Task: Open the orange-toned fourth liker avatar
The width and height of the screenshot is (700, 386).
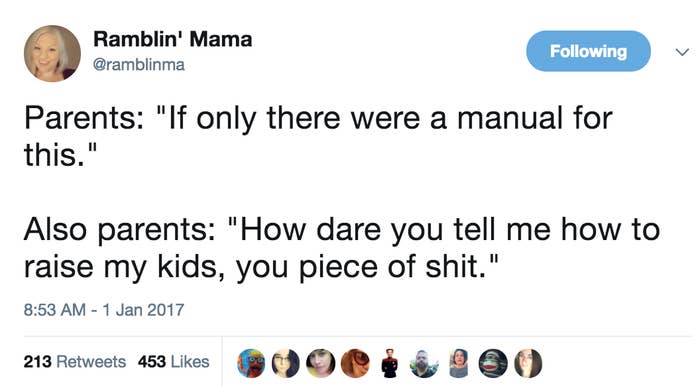Action: tap(355, 363)
